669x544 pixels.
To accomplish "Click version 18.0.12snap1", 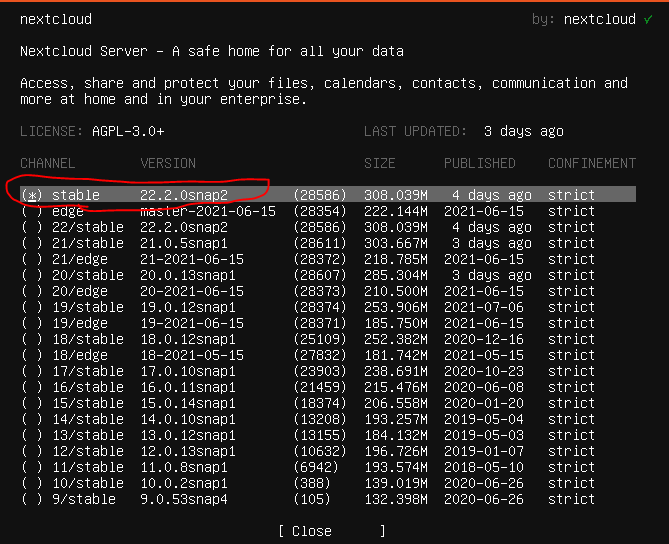I will (188, 339).
